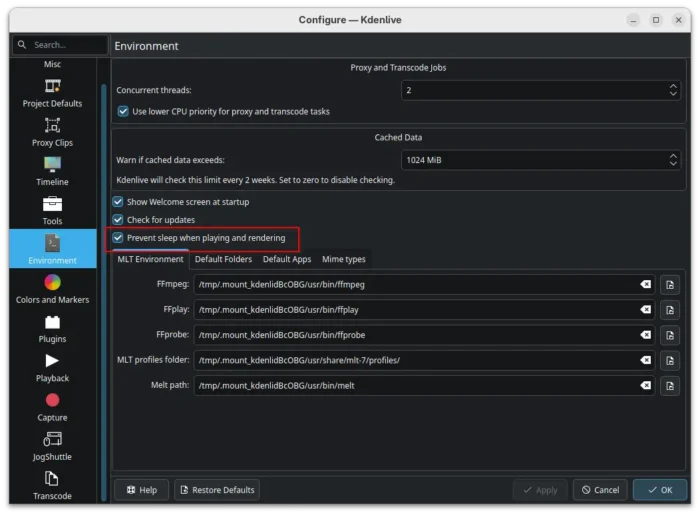Clear the FFmpeg path field
This screenshot has height=515, width=700.
(x=645, y=284)
